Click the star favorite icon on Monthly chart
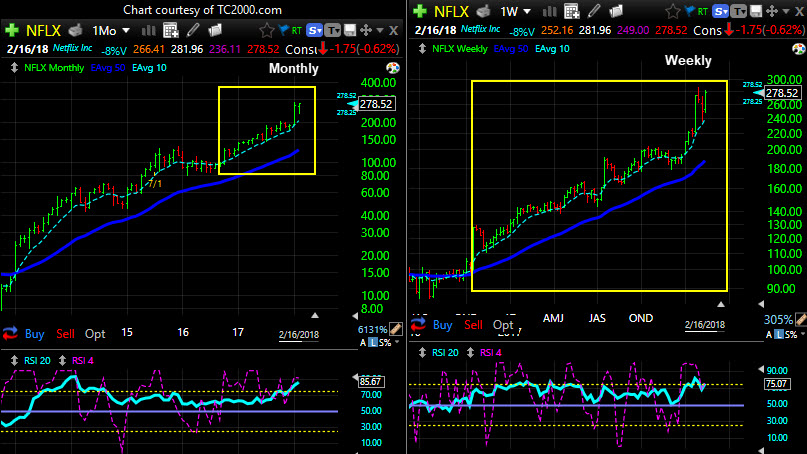This screenshot has height=454, width=807. click(267, 31)
